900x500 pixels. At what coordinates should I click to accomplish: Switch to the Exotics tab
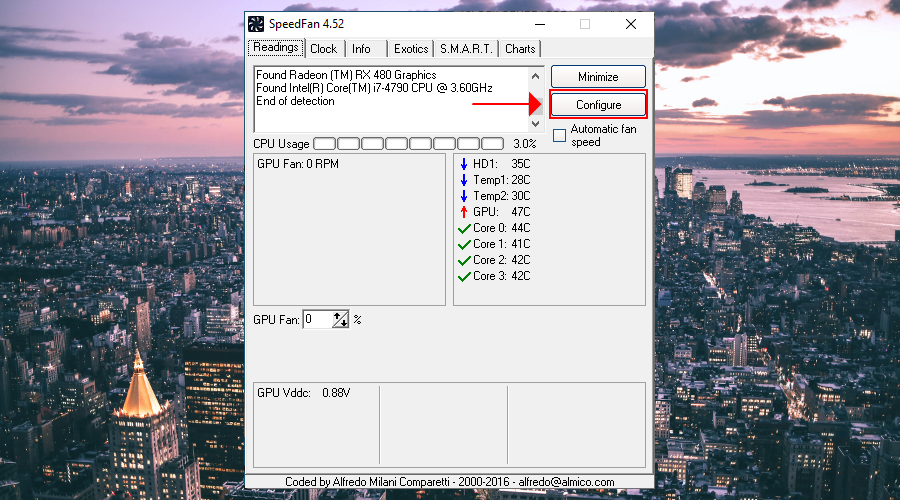[410, 49]
